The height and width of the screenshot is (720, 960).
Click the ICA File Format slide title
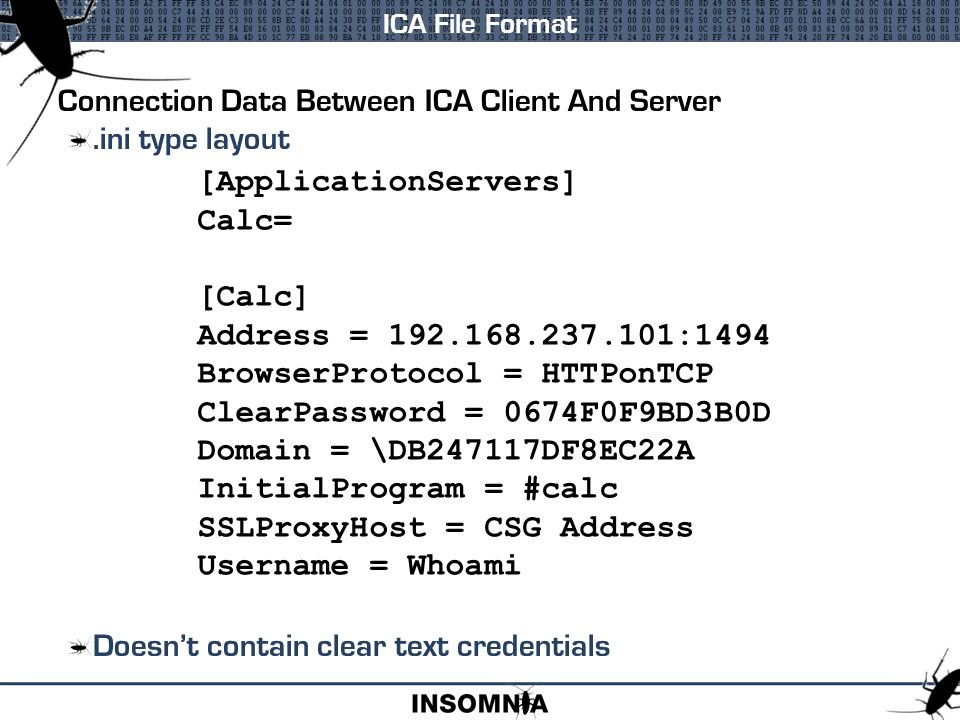pyautogui.click(x=479, y=24)
